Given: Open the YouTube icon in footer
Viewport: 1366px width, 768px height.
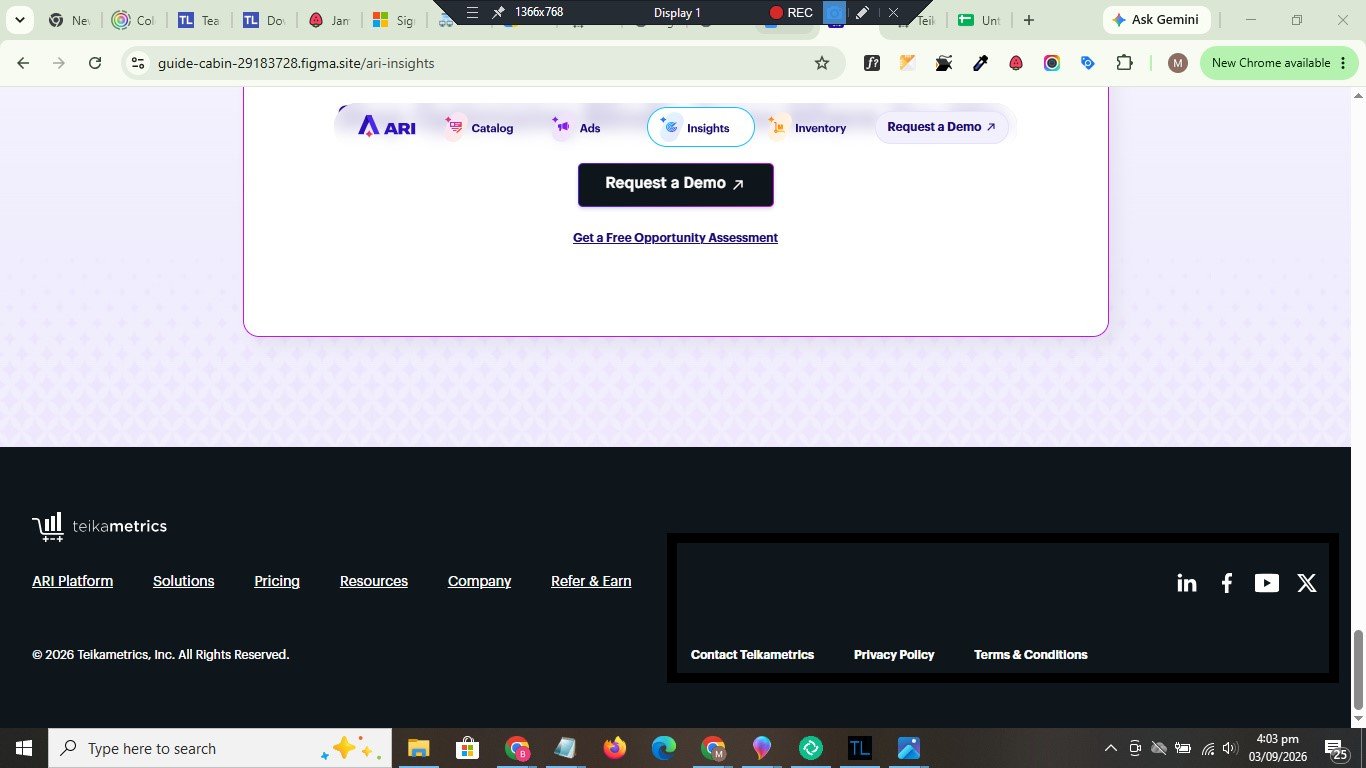Looking at the screenshot, I should pyautogui.click(x=1267, y=583).
